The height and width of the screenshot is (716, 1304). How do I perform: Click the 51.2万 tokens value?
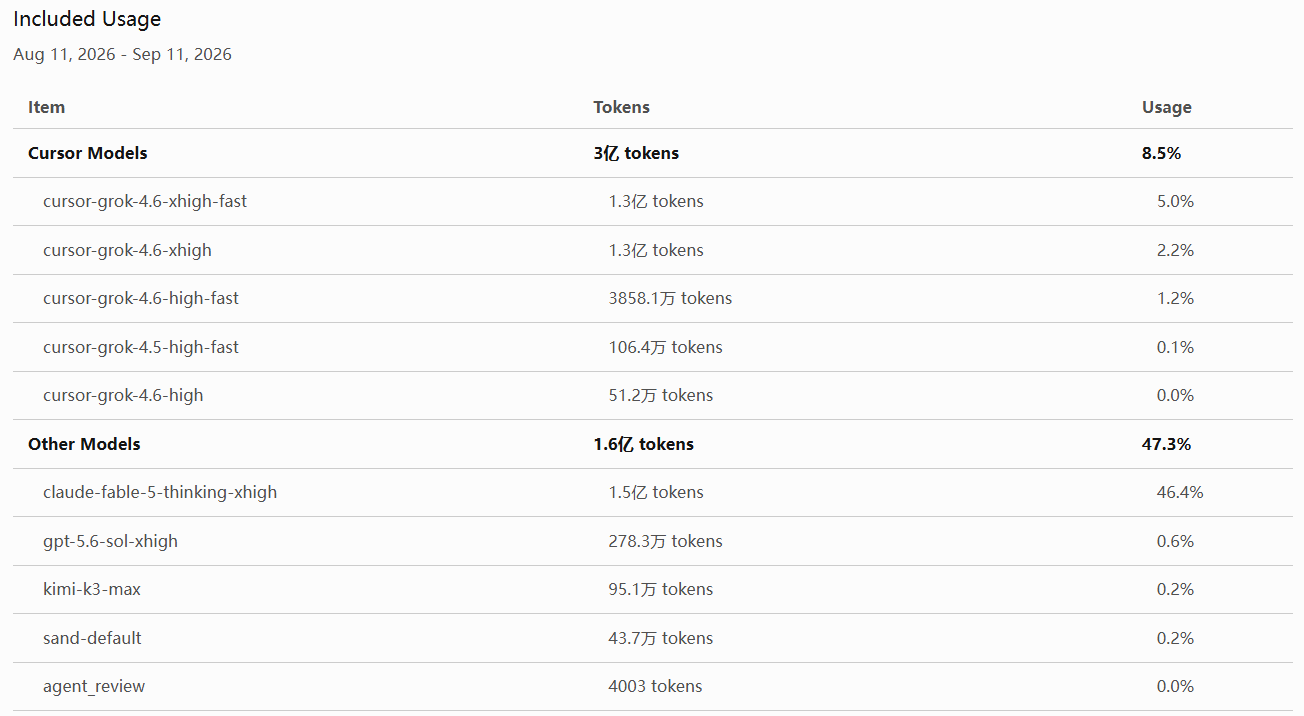tap(661, 395)
